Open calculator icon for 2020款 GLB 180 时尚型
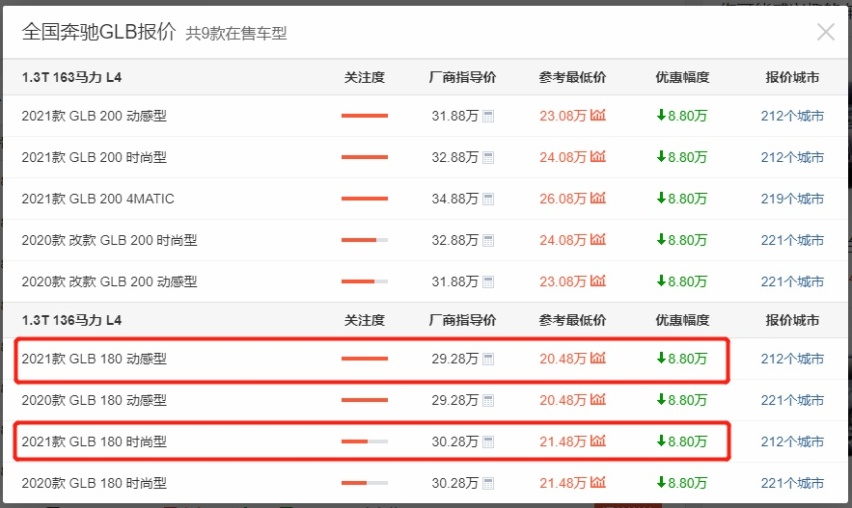 [x=488, y=483]
